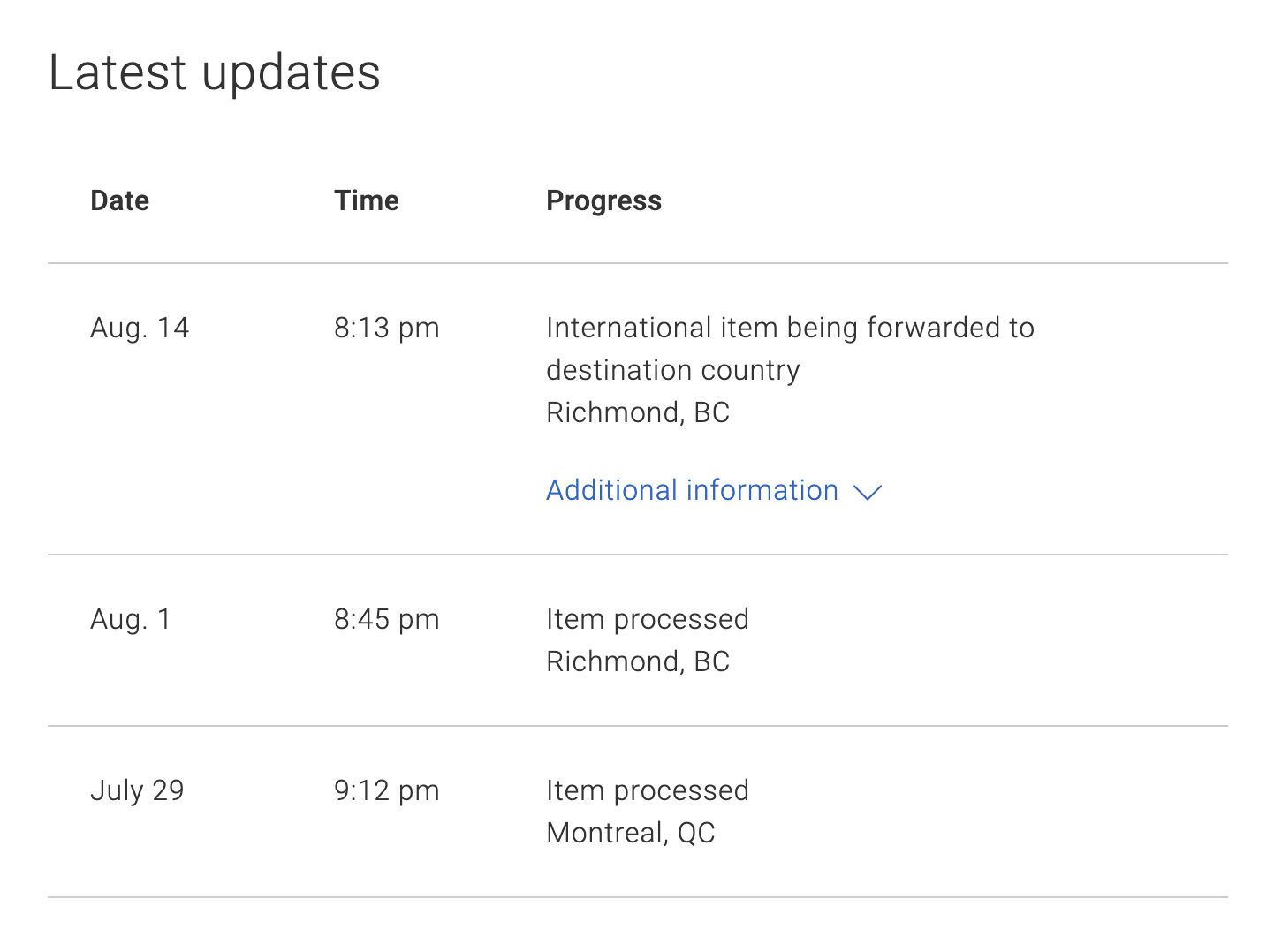Viewport: 1274px width, 952px height.
Task: Click the International item being forwarded text
Action: [x=790, y=329]
